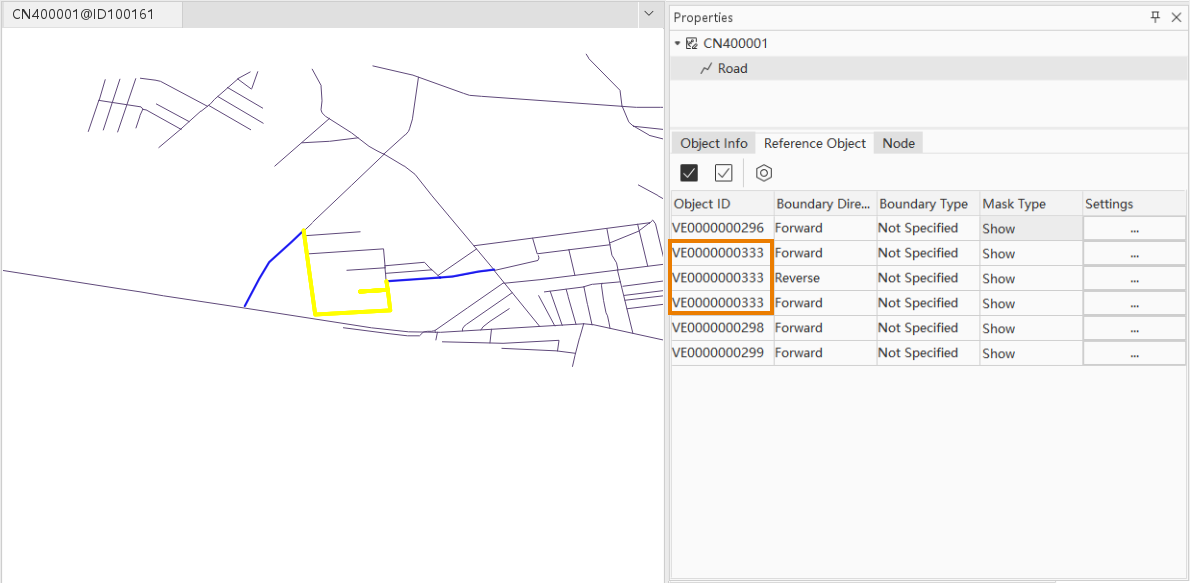Click the Settings button for VE0000000299
Image resolution: width=1193 pixels, height=583 pixels.
click(x=1134, y=354)
